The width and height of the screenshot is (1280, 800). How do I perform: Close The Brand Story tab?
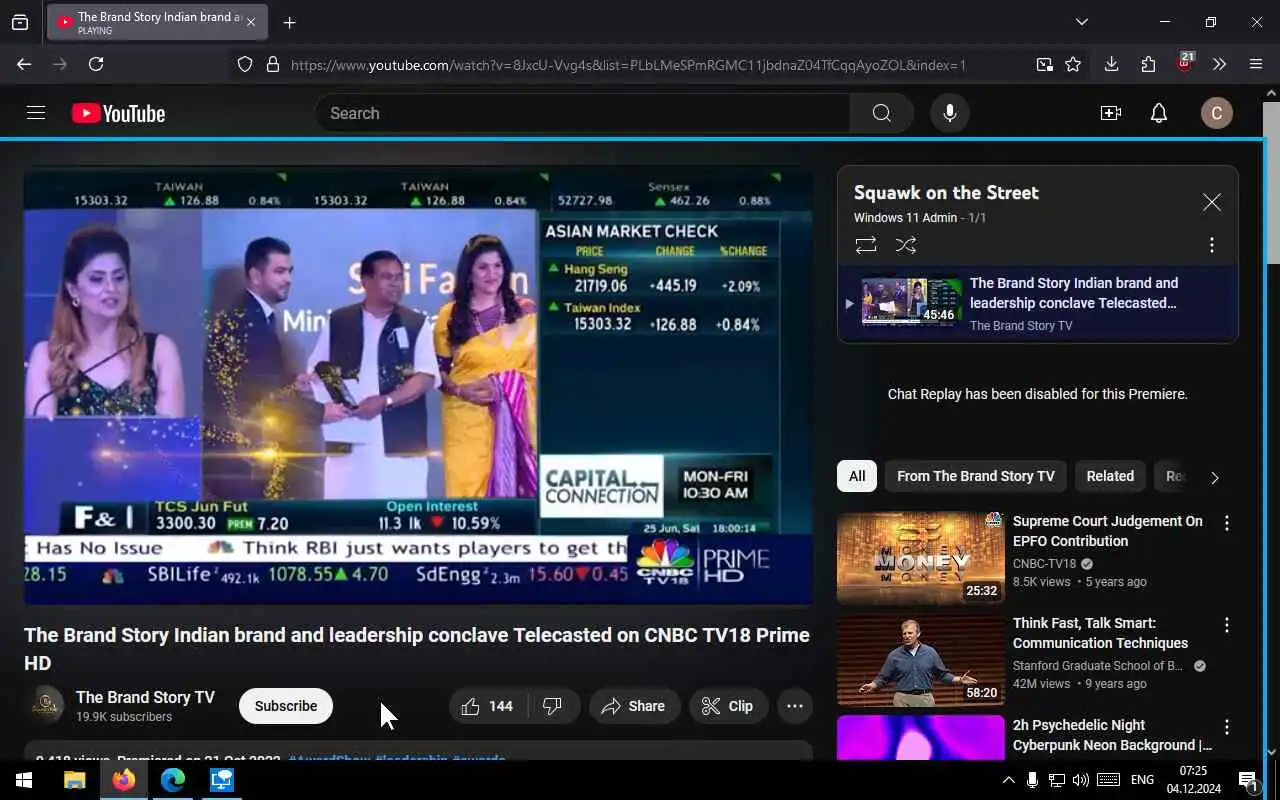coord(250,22)
